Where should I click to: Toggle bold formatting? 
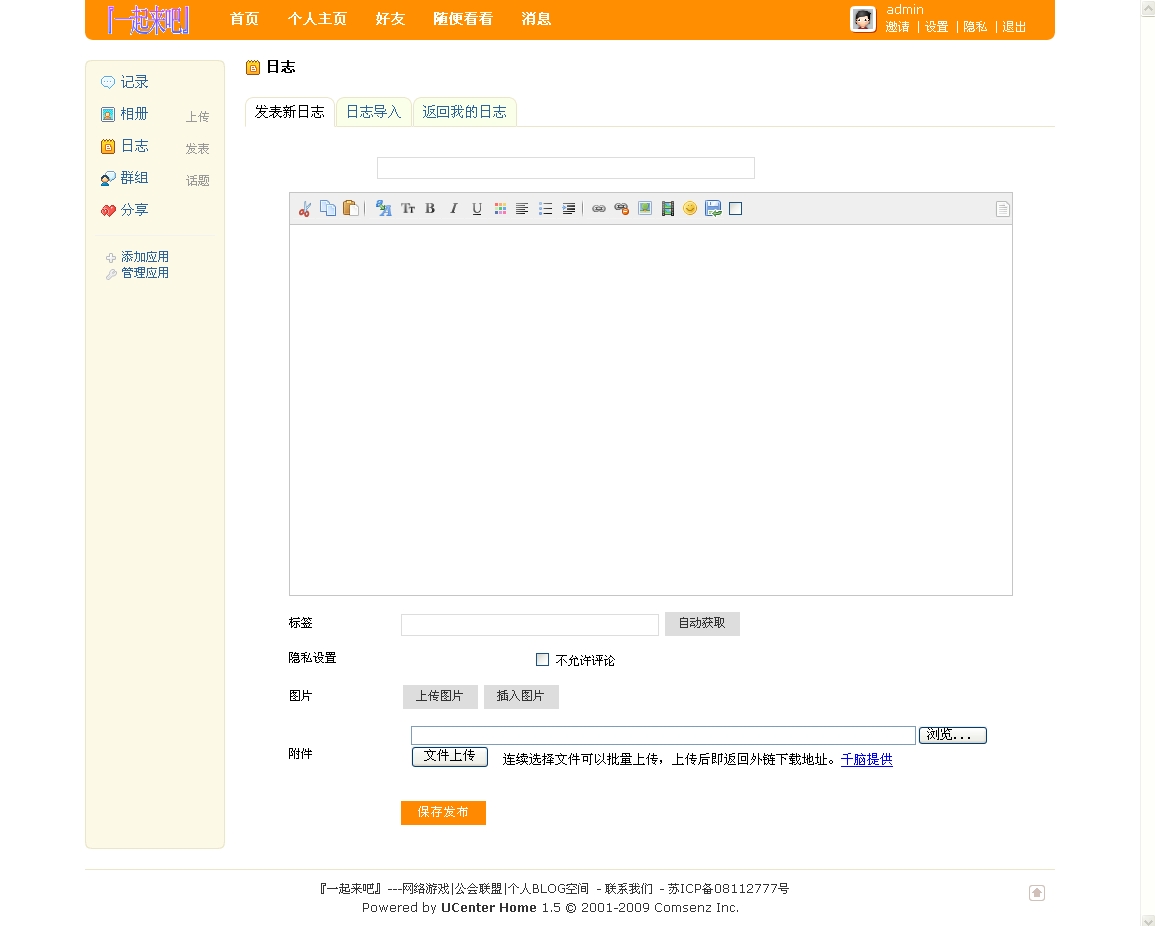point(430,208)
